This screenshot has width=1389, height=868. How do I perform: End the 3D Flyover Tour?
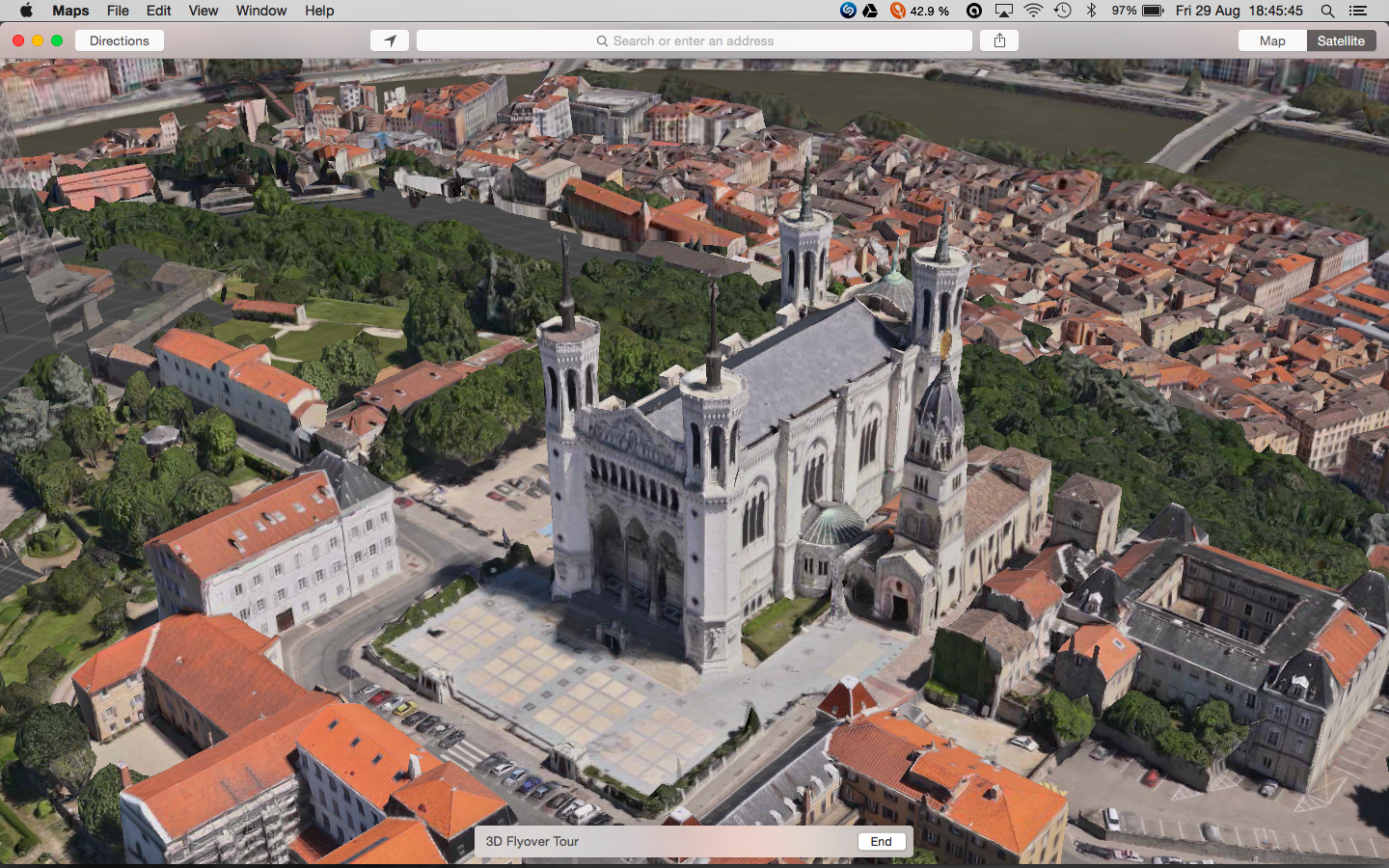[x=881, y=841]
